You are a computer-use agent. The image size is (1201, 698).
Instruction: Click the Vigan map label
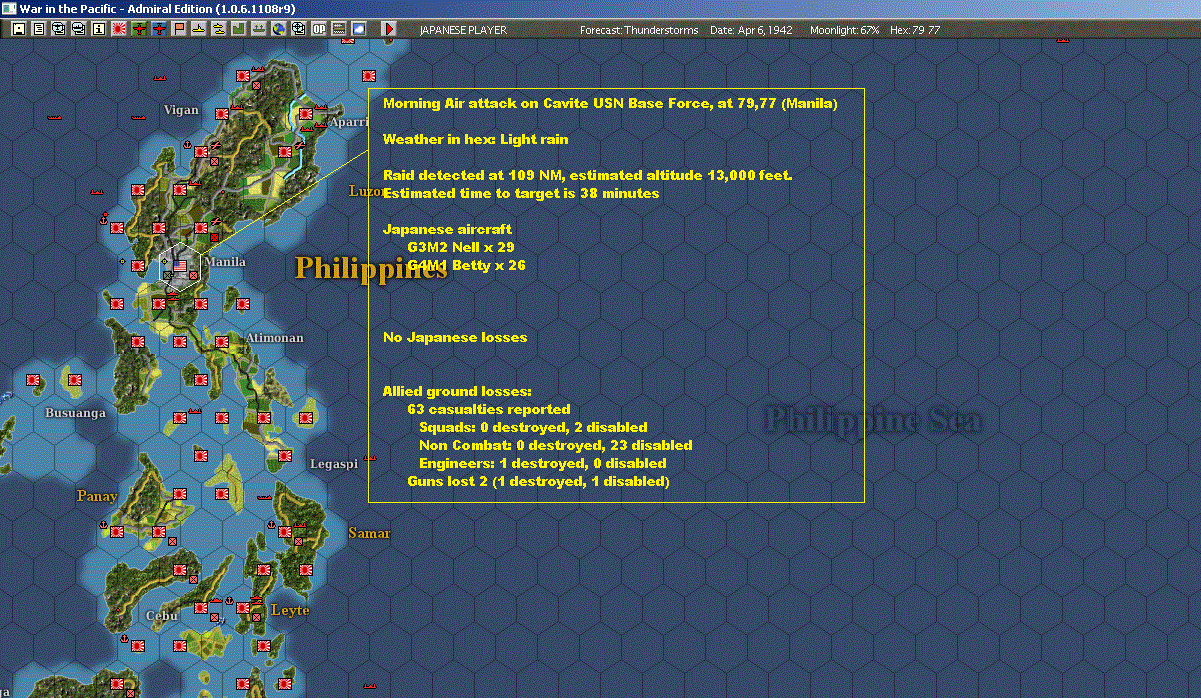[x=181, y=110]
